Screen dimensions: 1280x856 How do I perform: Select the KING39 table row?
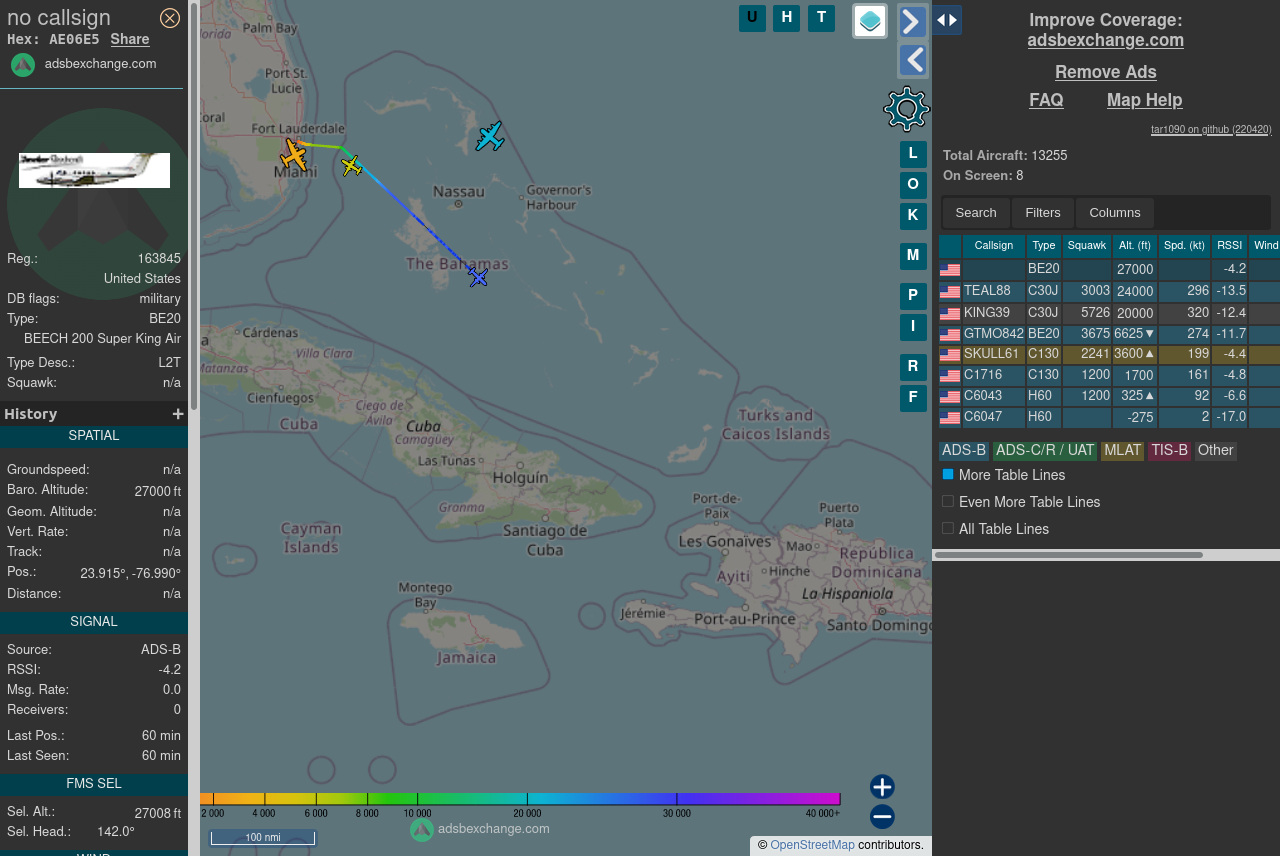pyautogui.click(x=1109, y=313)
